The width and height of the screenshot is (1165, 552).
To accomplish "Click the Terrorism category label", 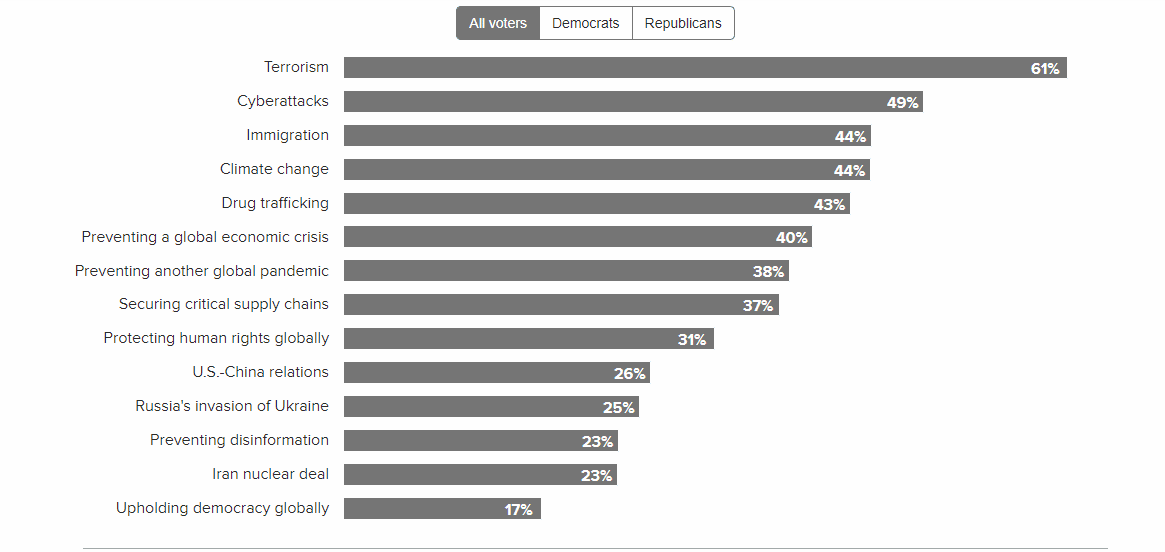I will tap(296, 67).
